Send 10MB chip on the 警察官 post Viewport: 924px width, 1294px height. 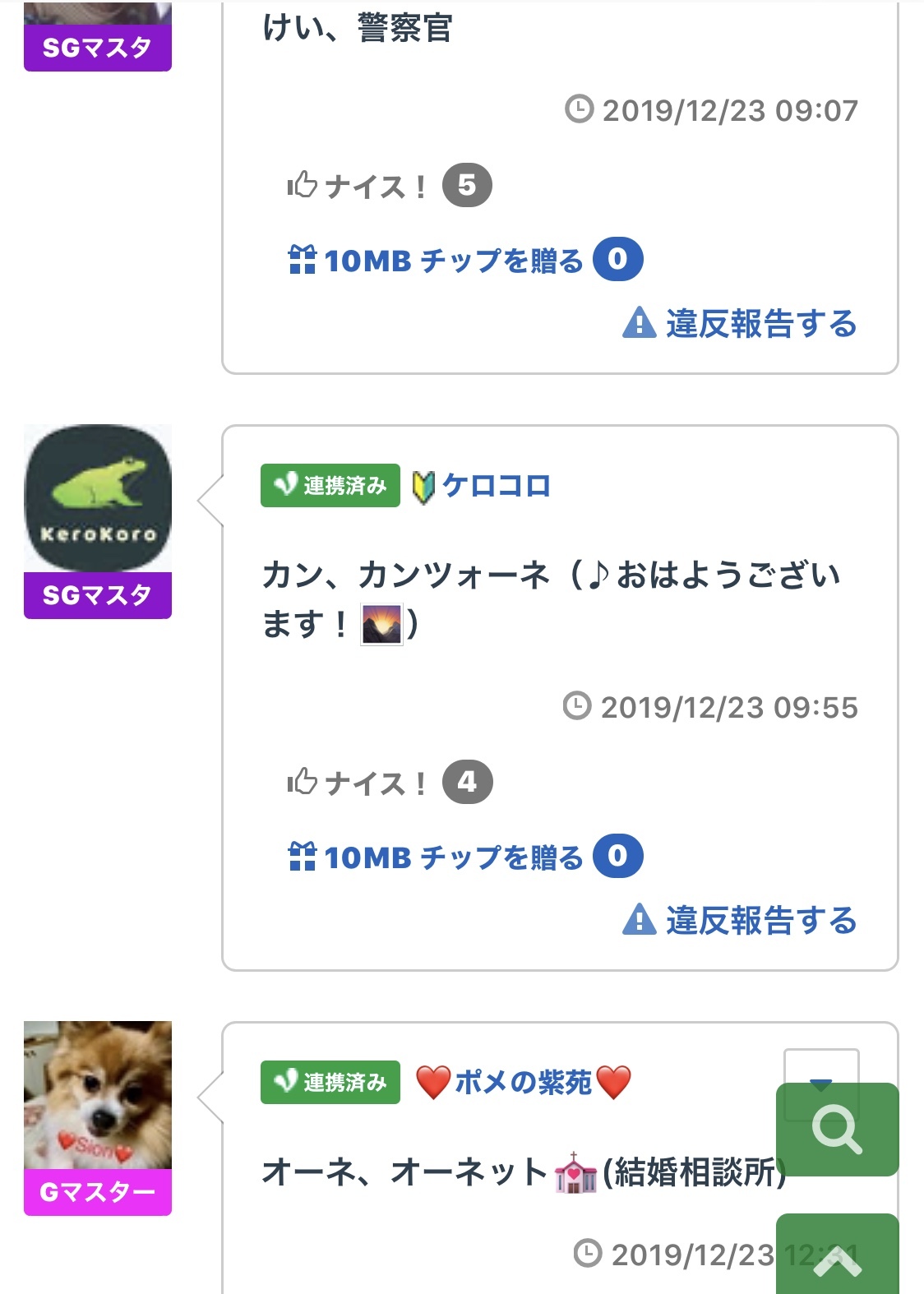click(x=436, y=261)
